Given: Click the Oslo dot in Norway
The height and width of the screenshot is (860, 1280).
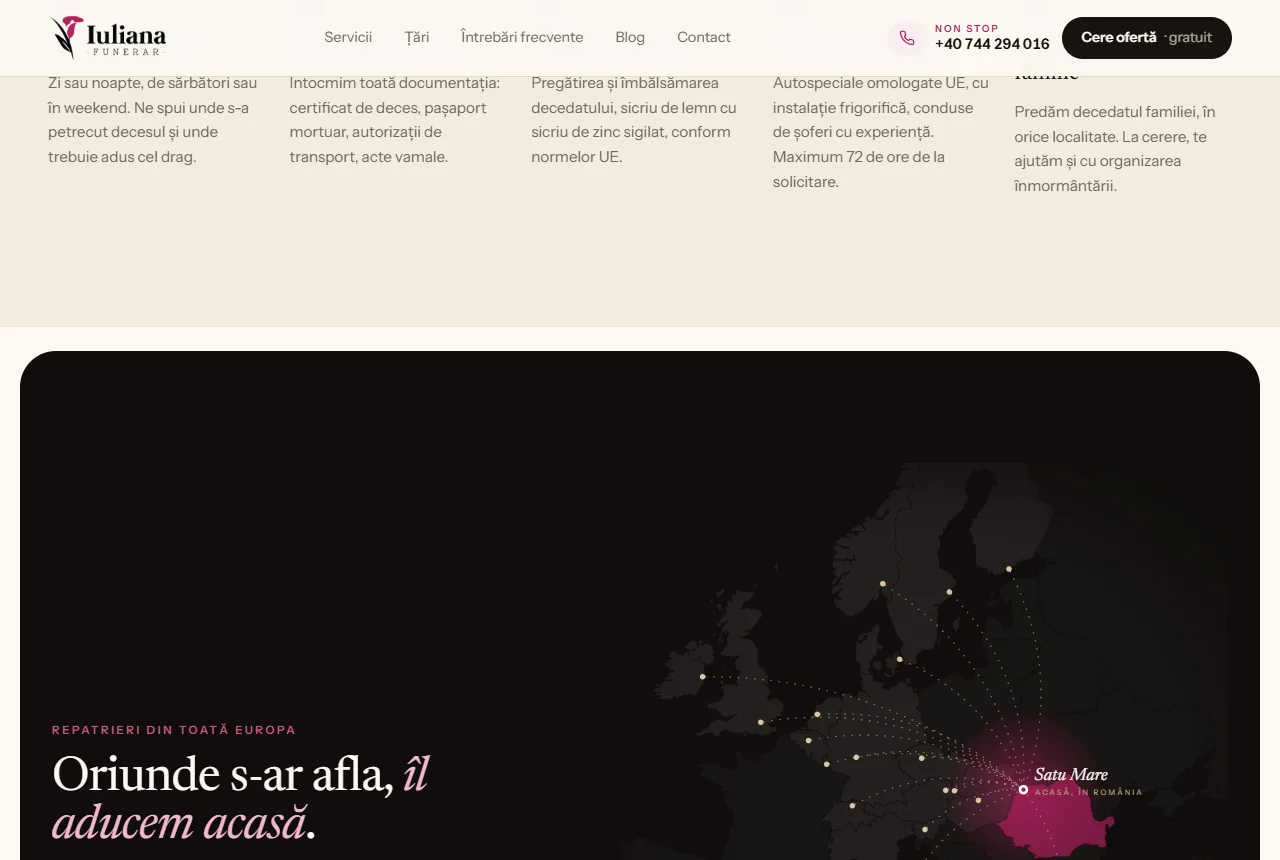Looking at the screenshot, I should 882,583.
